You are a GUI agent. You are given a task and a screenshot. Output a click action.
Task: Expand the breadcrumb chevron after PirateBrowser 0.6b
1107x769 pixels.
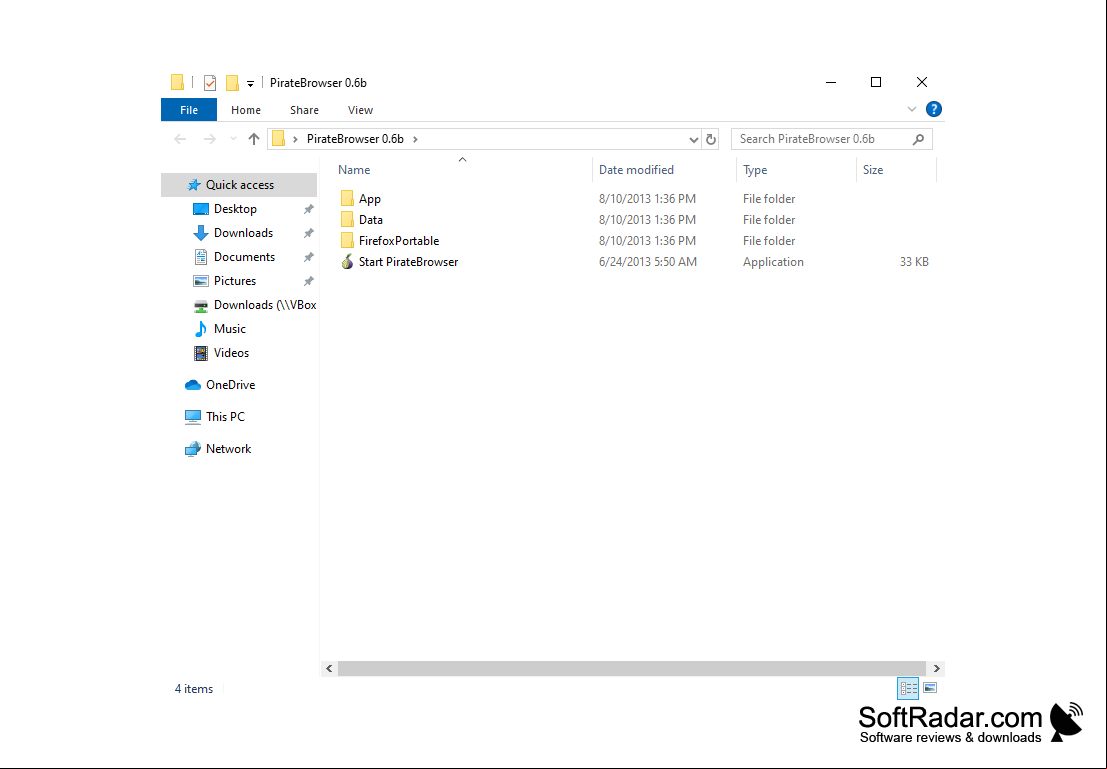[x=415, y=139]
